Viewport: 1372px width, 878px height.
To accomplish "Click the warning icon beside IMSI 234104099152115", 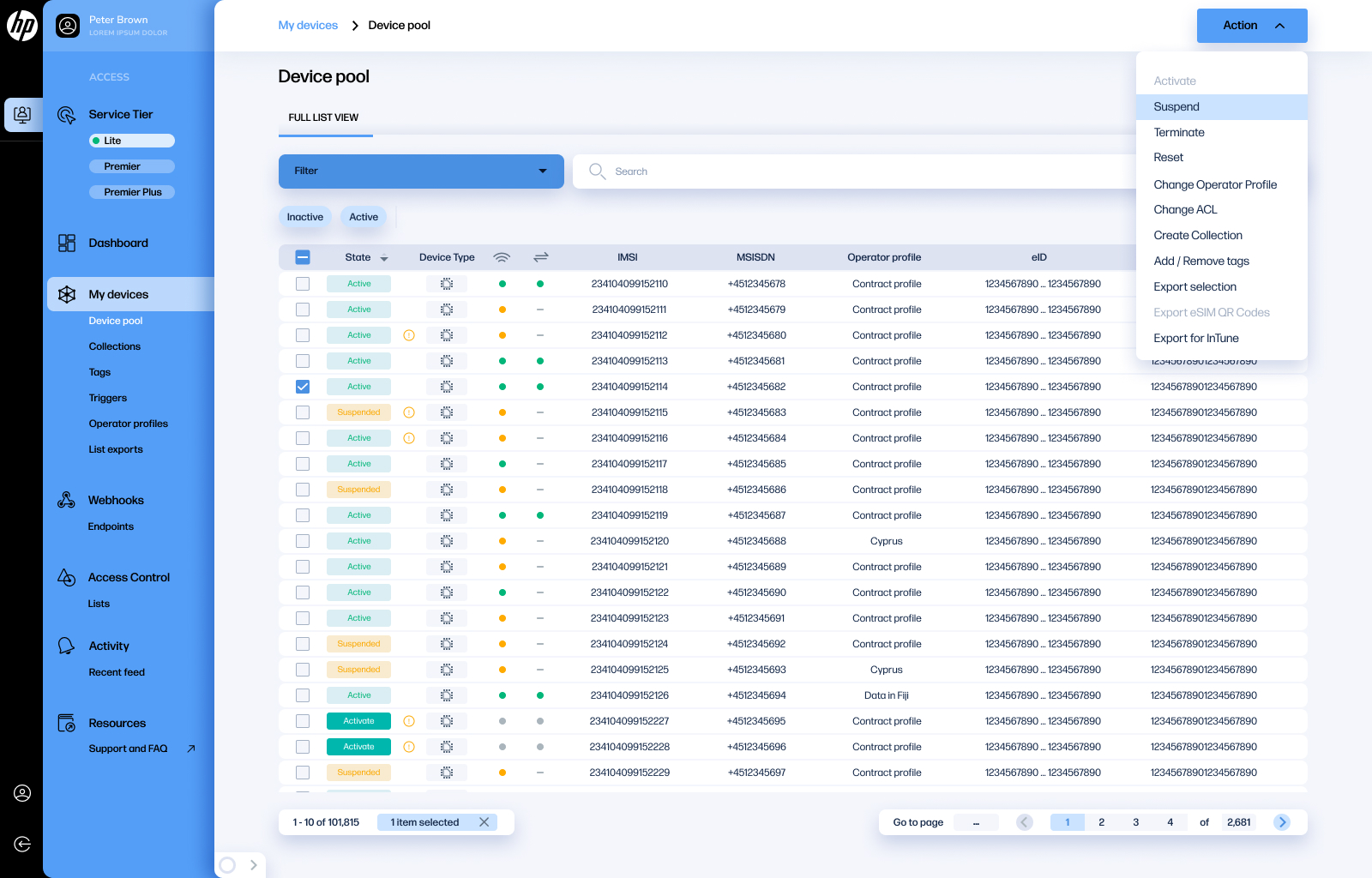I will [409, 412].
